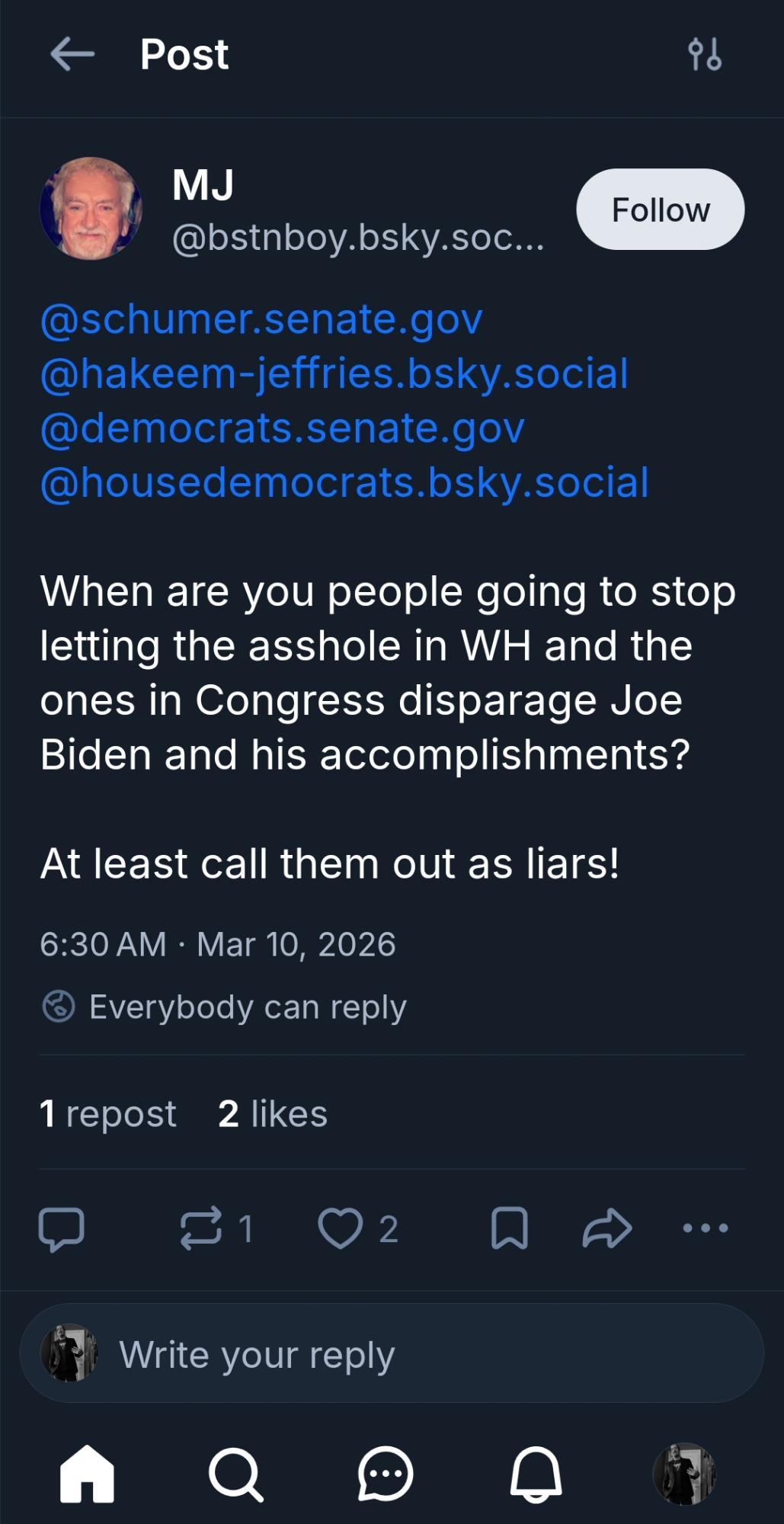Follow MJ's account
The width and height of the screenshot is (784, 1524).
tap(660, 210)
